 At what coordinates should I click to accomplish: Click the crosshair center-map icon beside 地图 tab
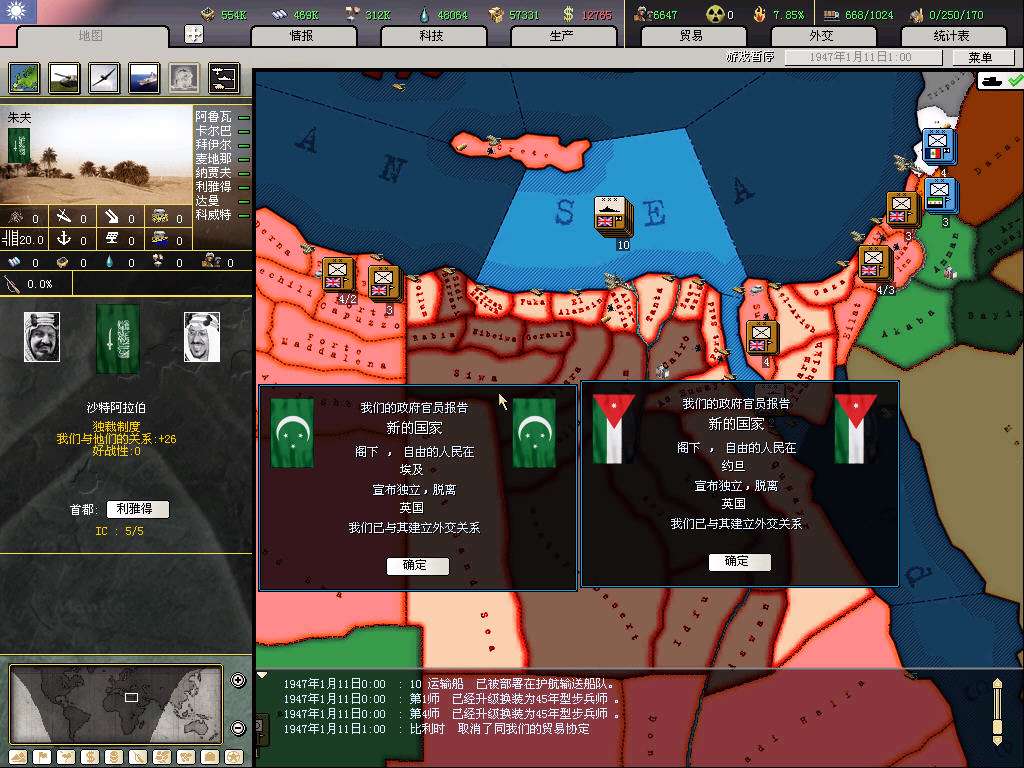194,34
